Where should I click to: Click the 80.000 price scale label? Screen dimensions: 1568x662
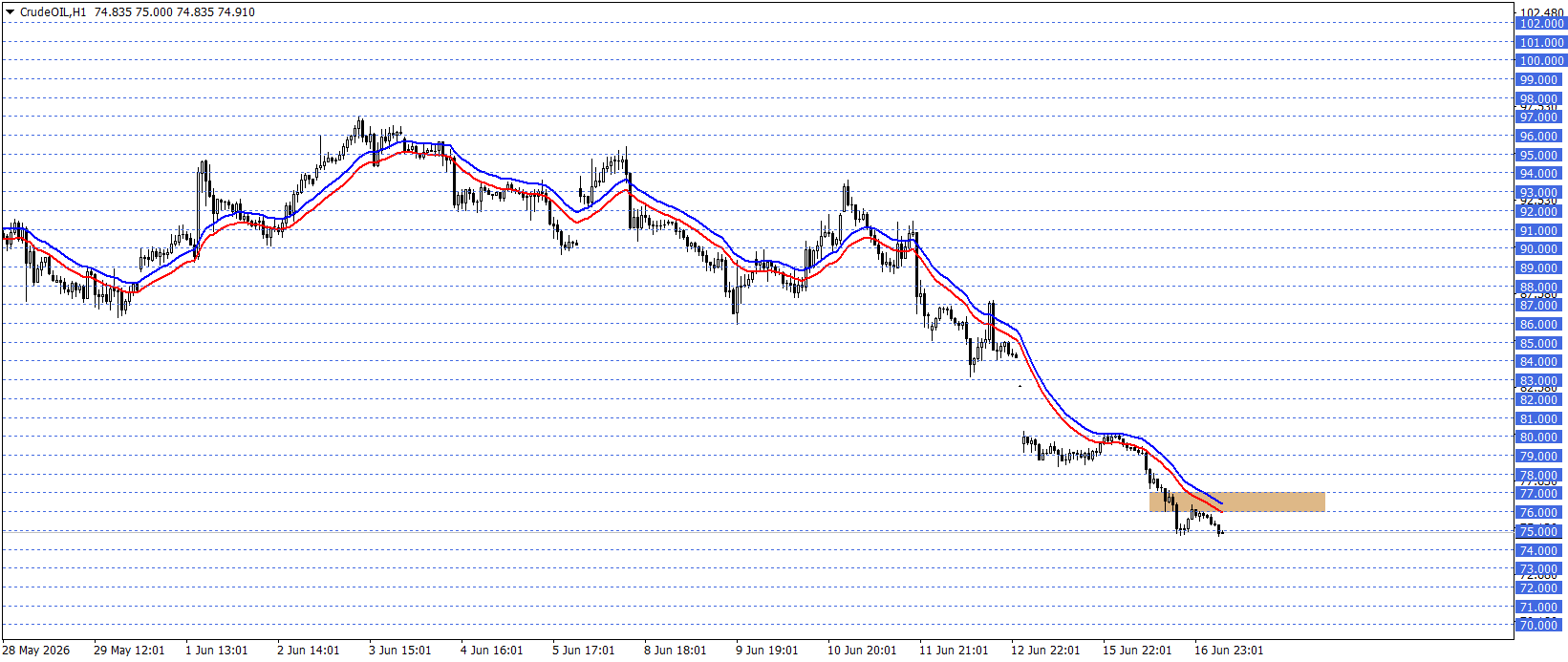coord(1541,438)
